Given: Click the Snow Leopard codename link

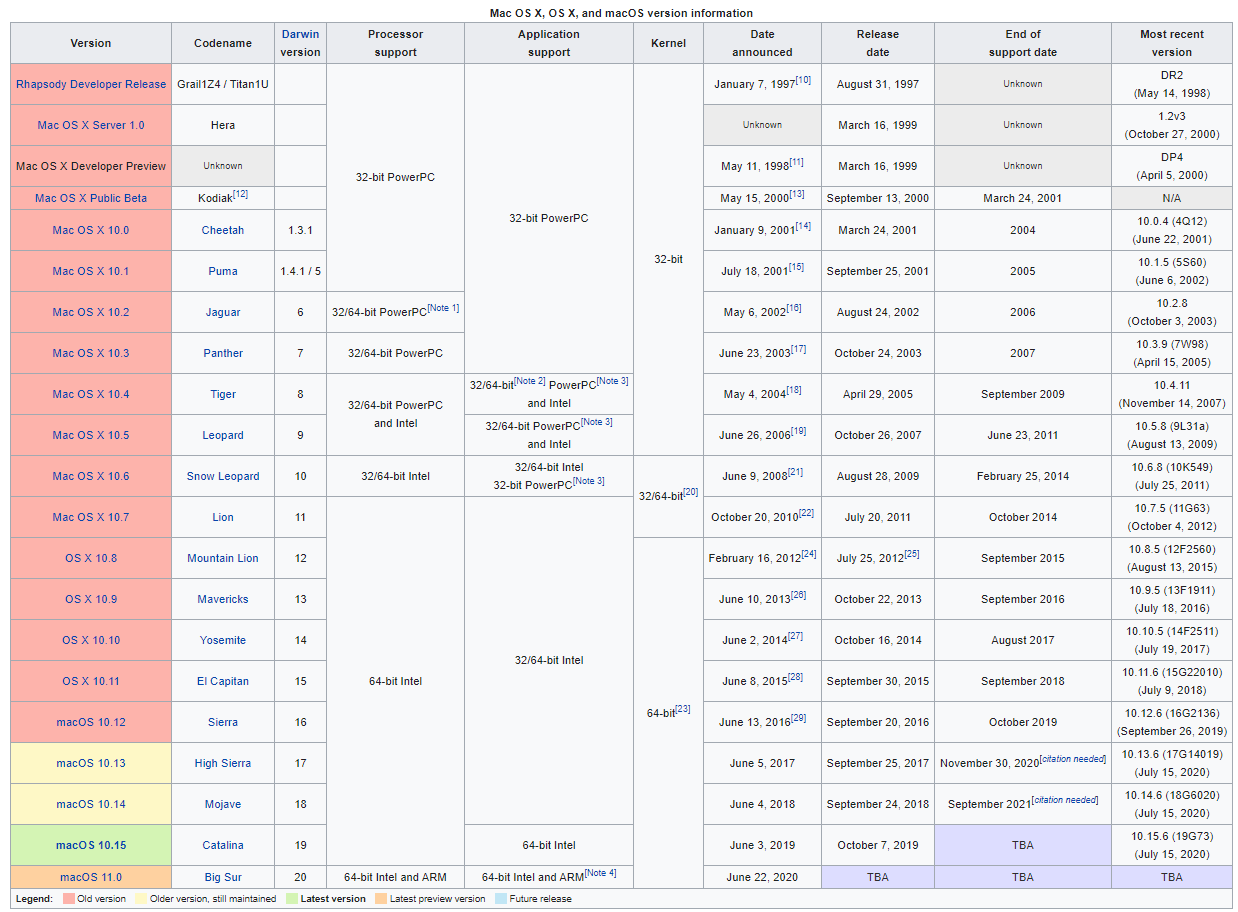Looking at the screenshot, I should click(x=222, y=476).
